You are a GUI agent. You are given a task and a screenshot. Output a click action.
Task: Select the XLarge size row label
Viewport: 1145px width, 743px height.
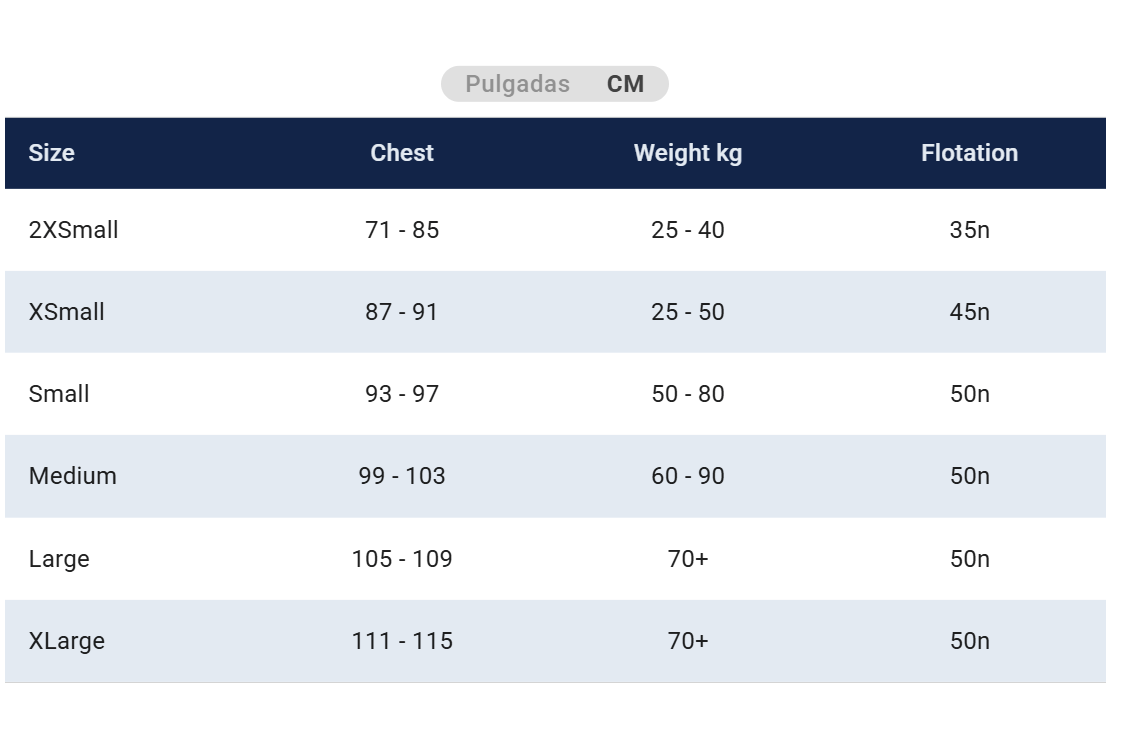(66, 641)
